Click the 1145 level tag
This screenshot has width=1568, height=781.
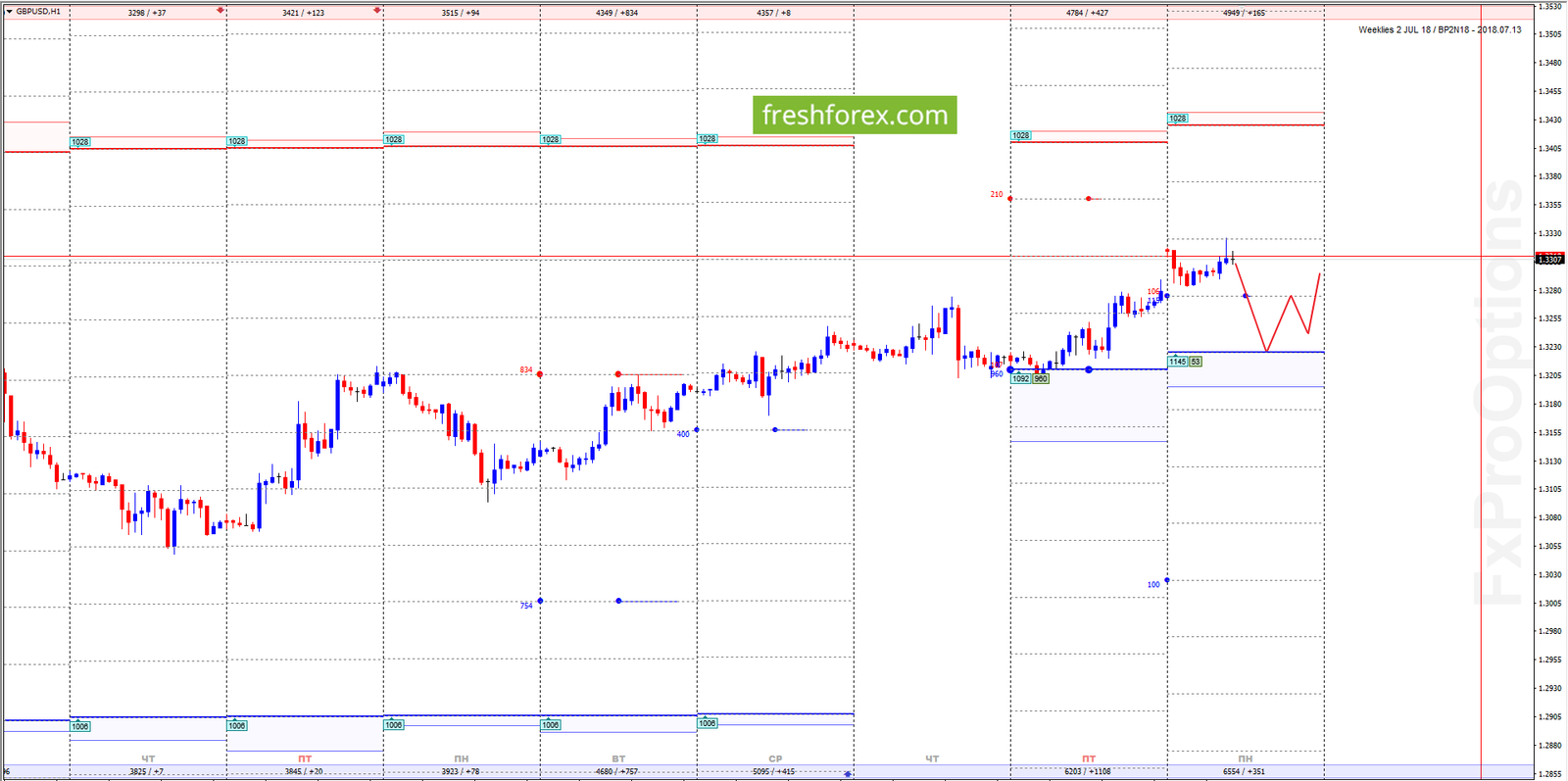(1178, 362)
